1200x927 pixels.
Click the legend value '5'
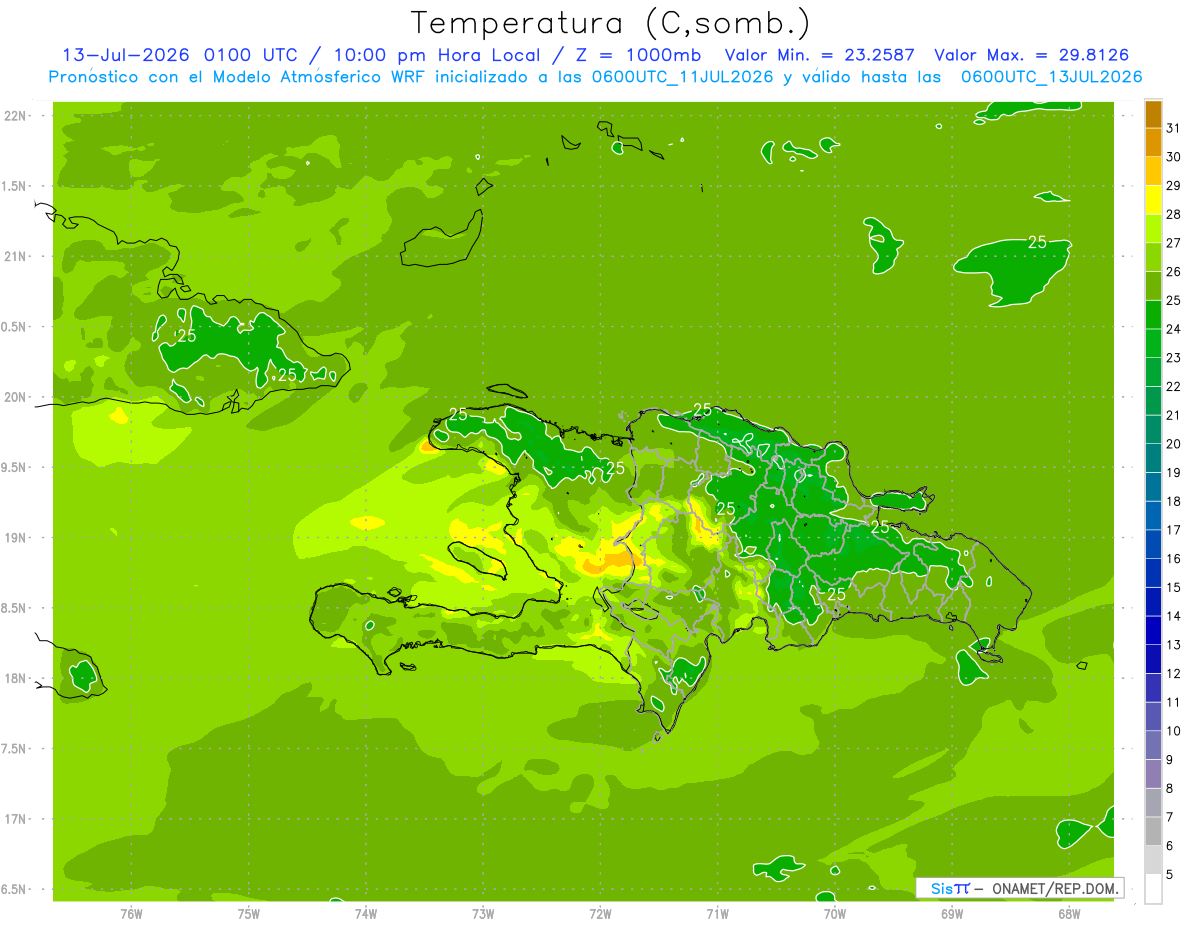click(1170, 875)
